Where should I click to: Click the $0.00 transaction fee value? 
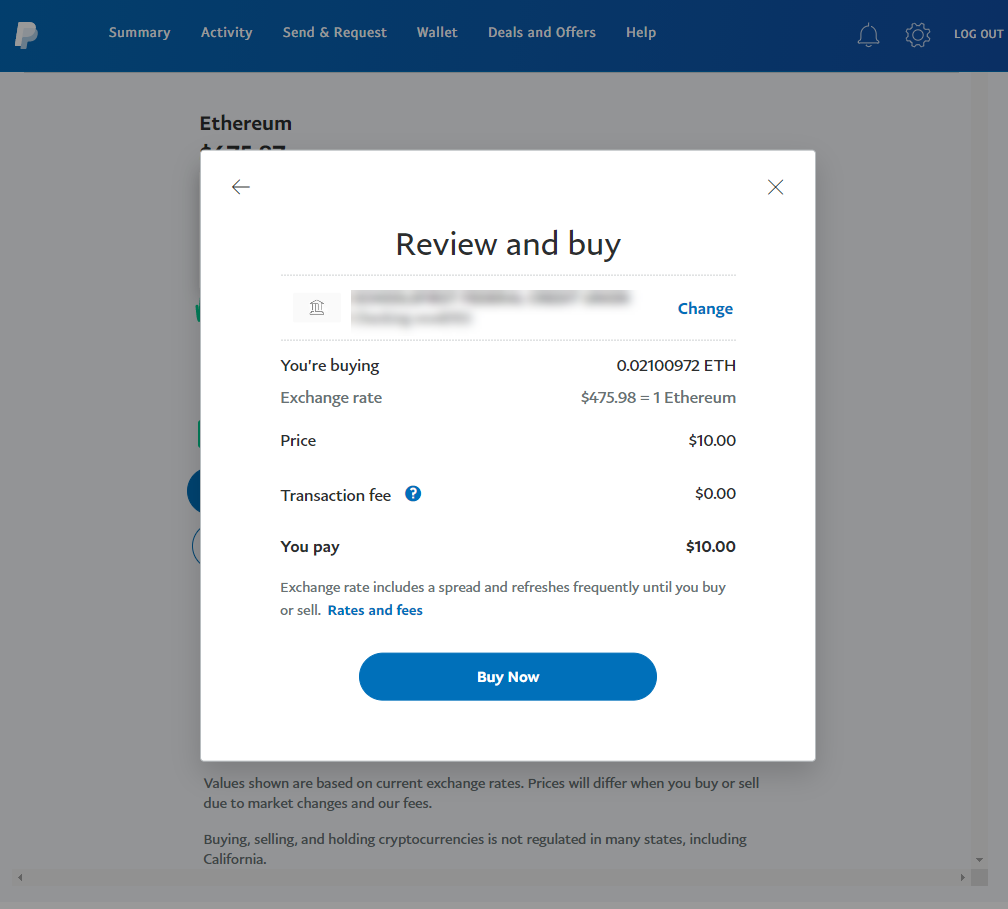click(715, 494)
